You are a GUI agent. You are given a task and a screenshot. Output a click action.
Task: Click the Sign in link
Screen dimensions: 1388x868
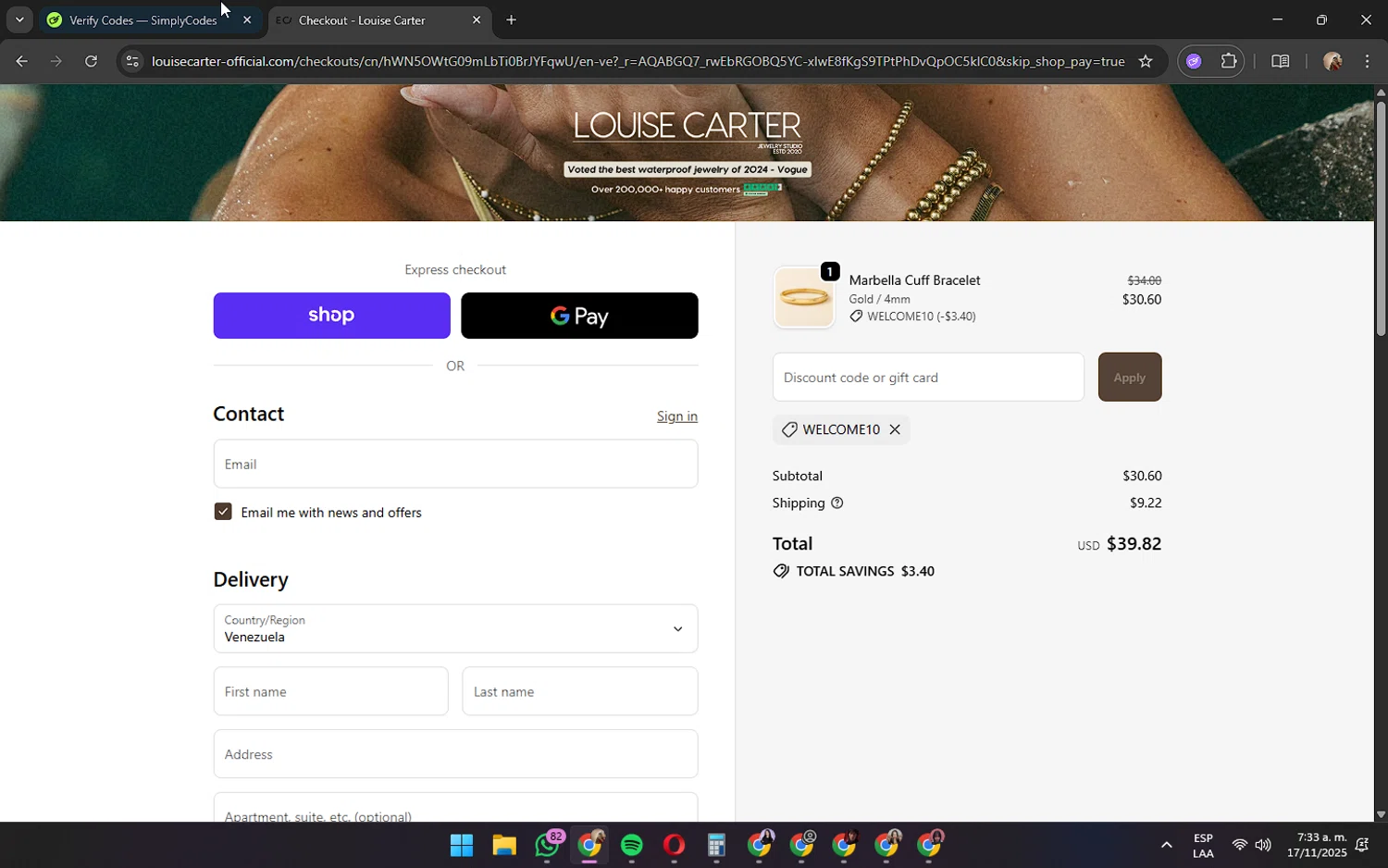tap(677, 416)
